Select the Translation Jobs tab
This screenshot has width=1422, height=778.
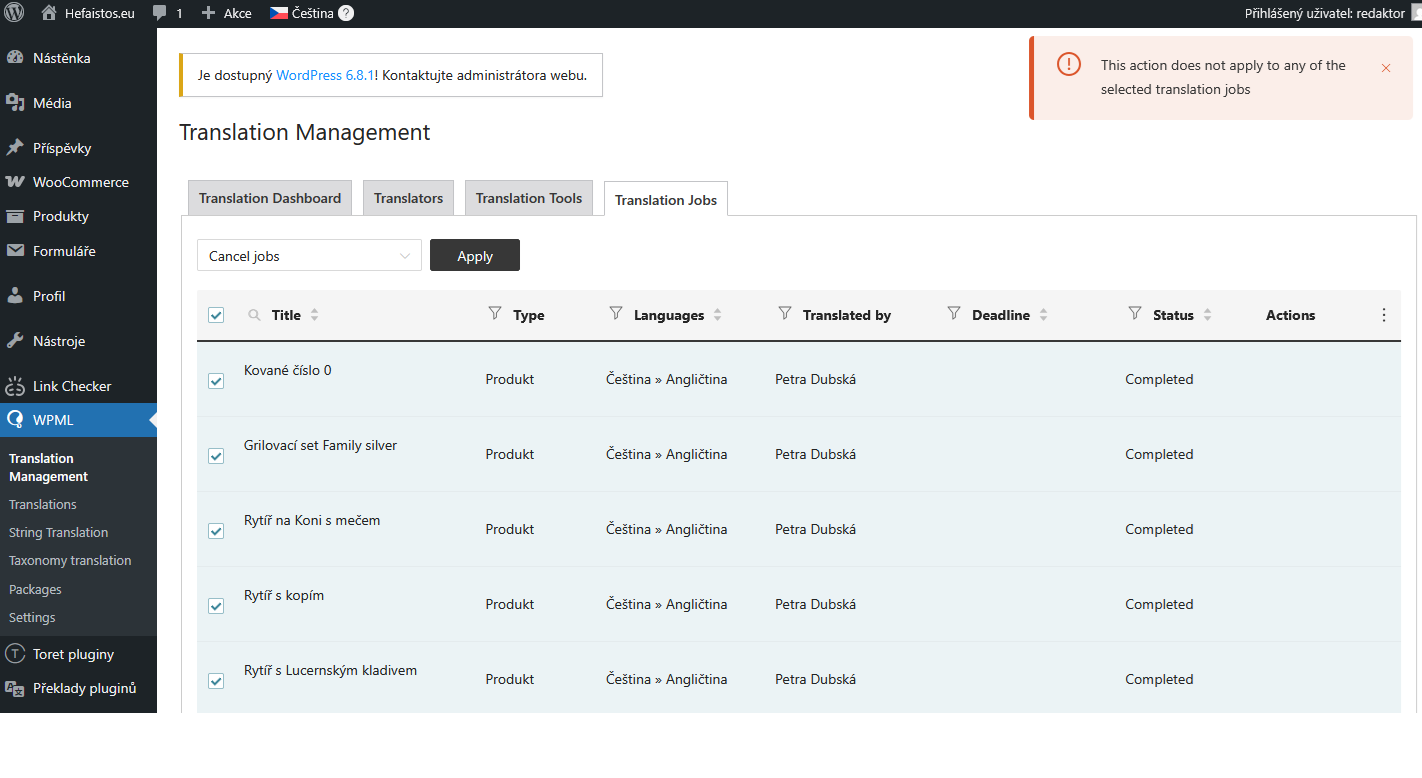(666, 199)
